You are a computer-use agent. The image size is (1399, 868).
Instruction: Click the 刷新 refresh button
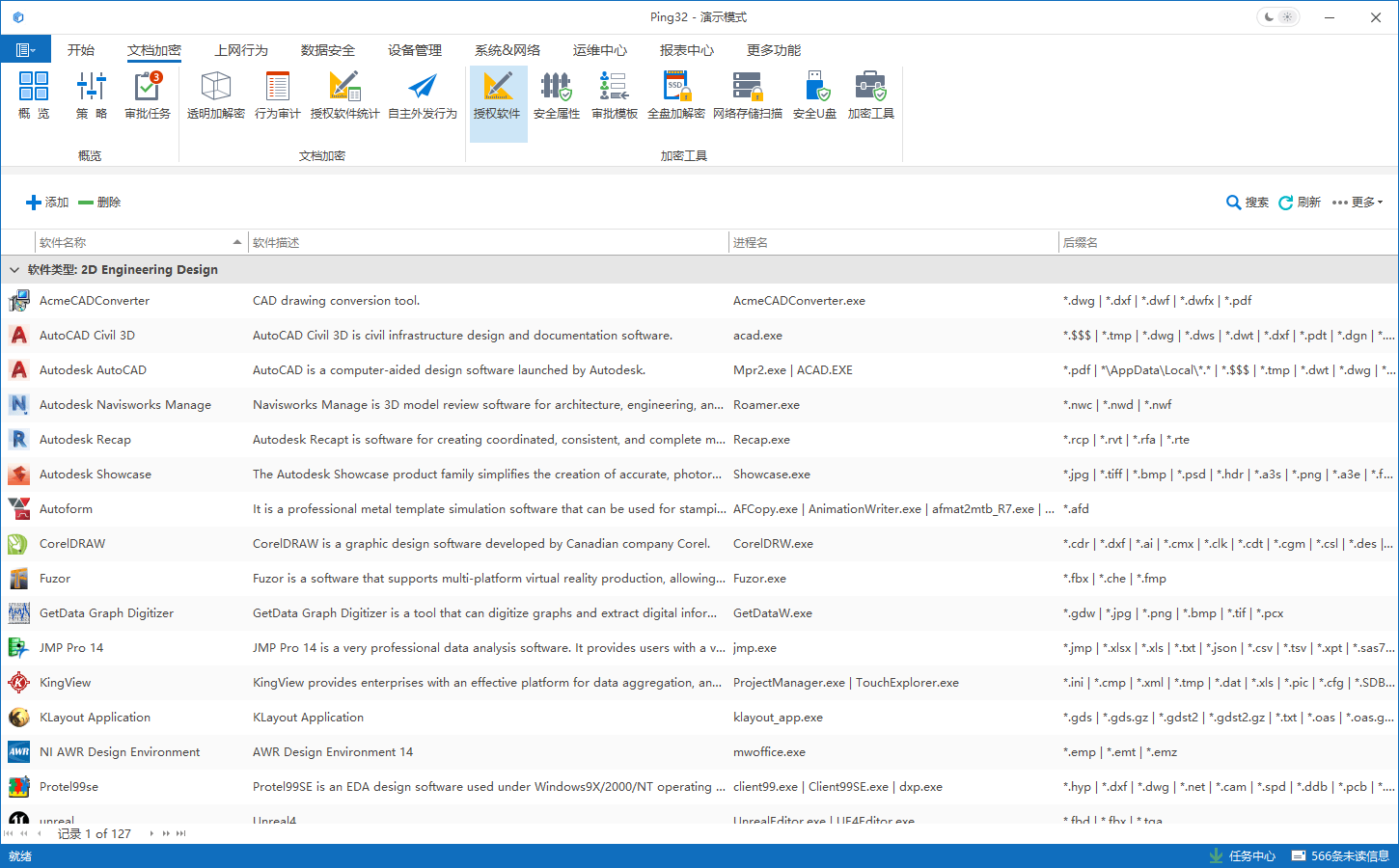1300,203
